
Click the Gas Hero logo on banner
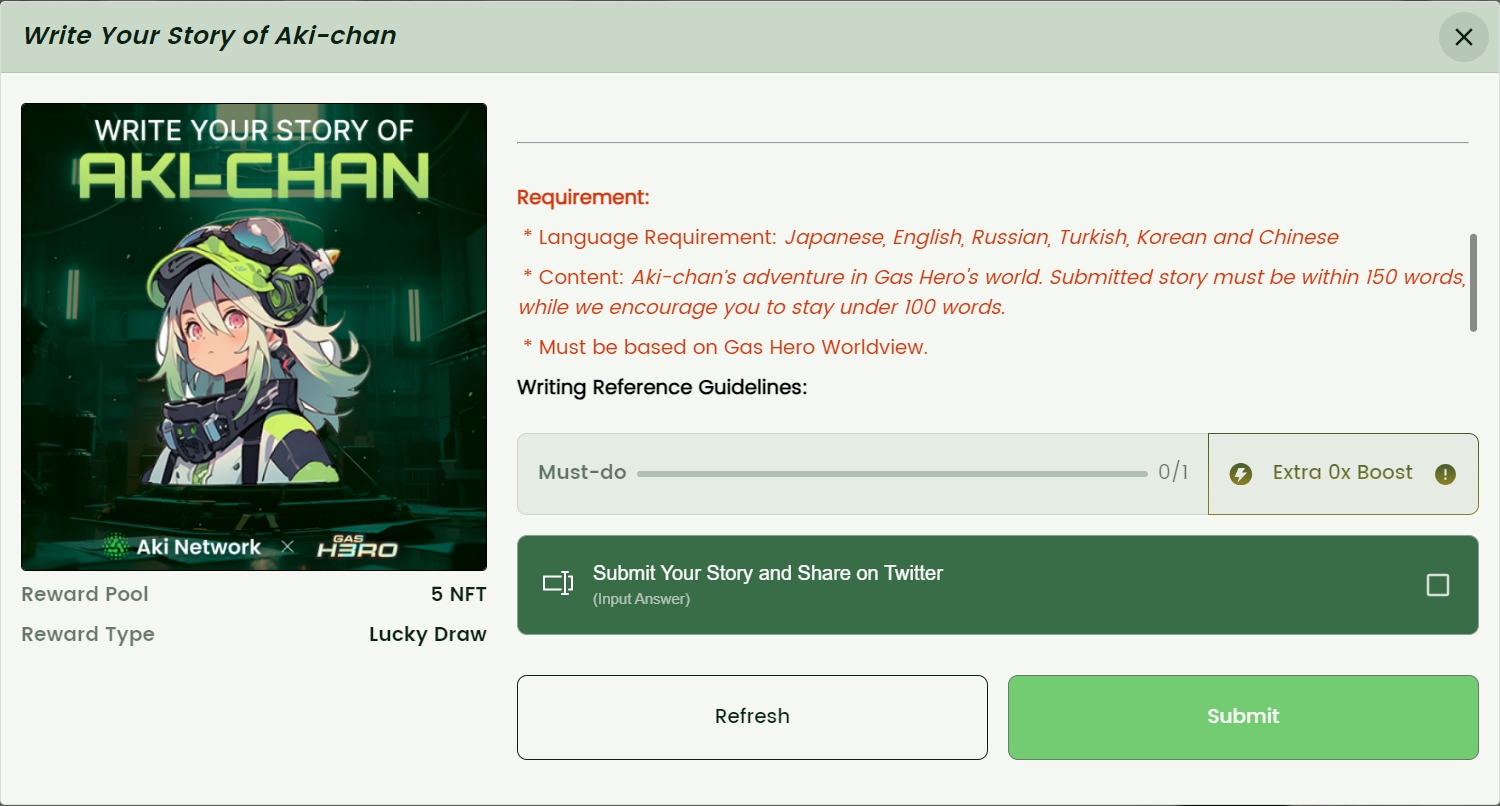(x=357, y=546)
